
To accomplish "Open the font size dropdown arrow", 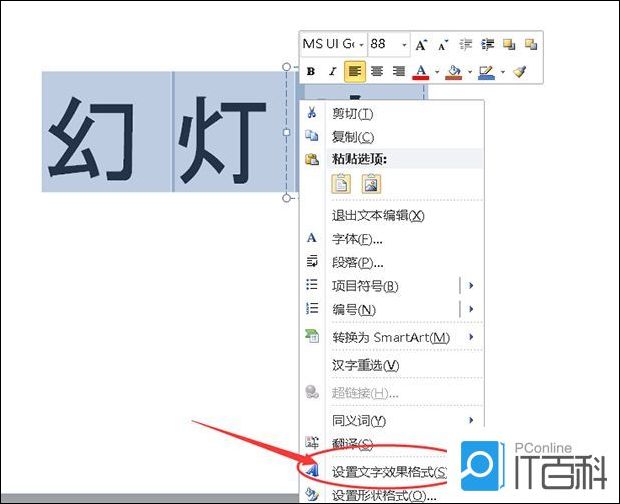I will click(x=404, y=45).
